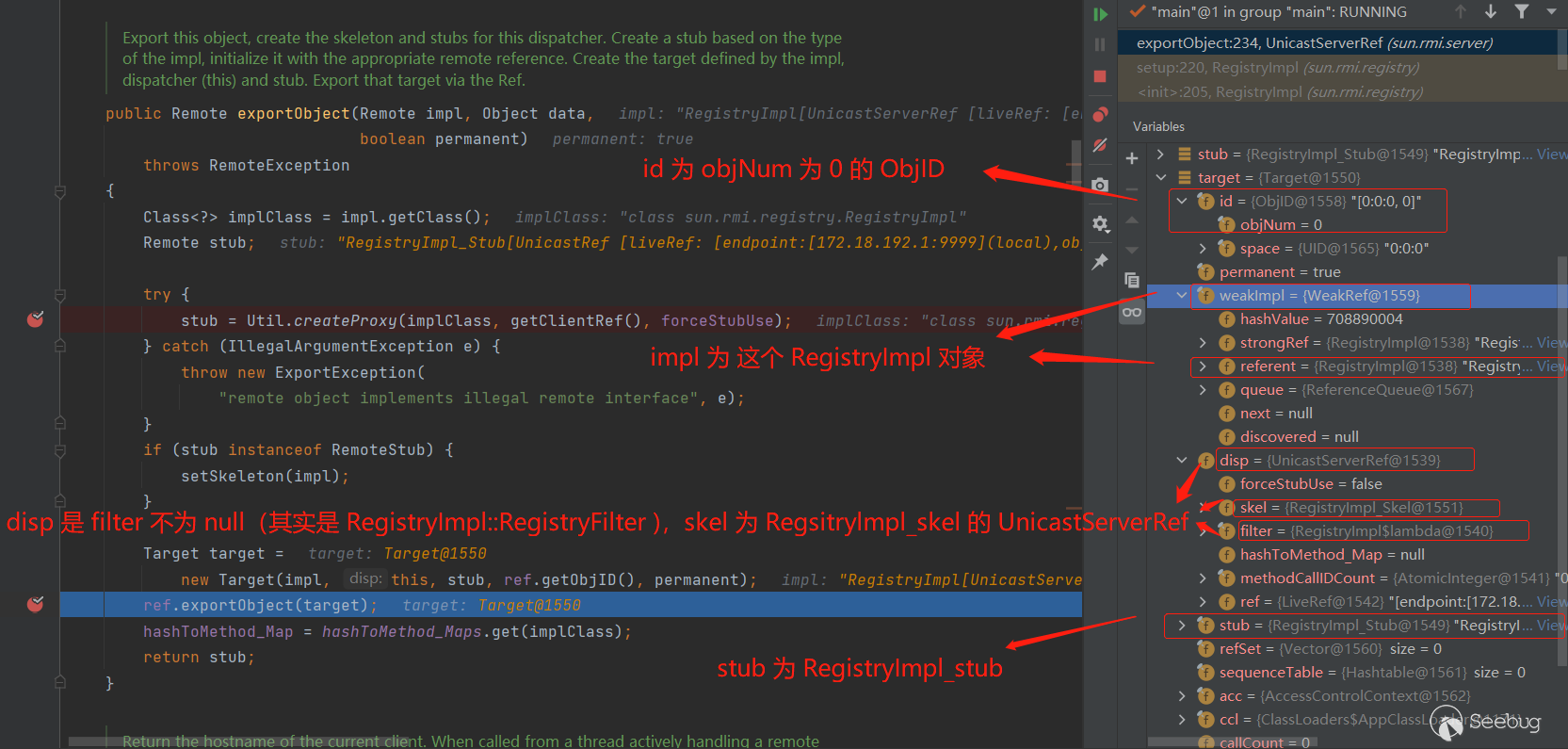The image size is (1568, 749).
Task: Collapse the weakImpl node
Action: pos(1182,295)
